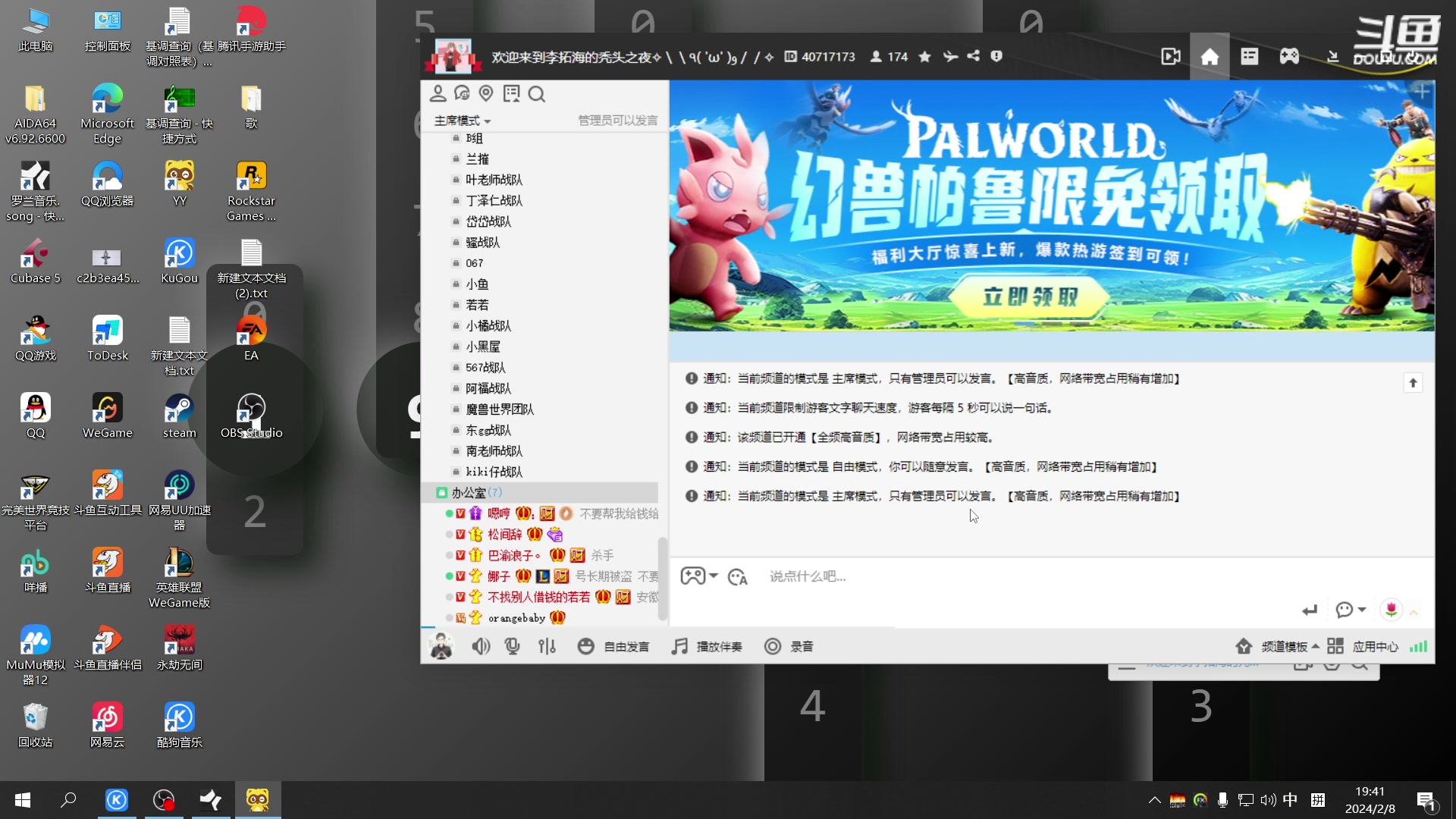Send a flower using the tulip icon

tap(1392, 610)
